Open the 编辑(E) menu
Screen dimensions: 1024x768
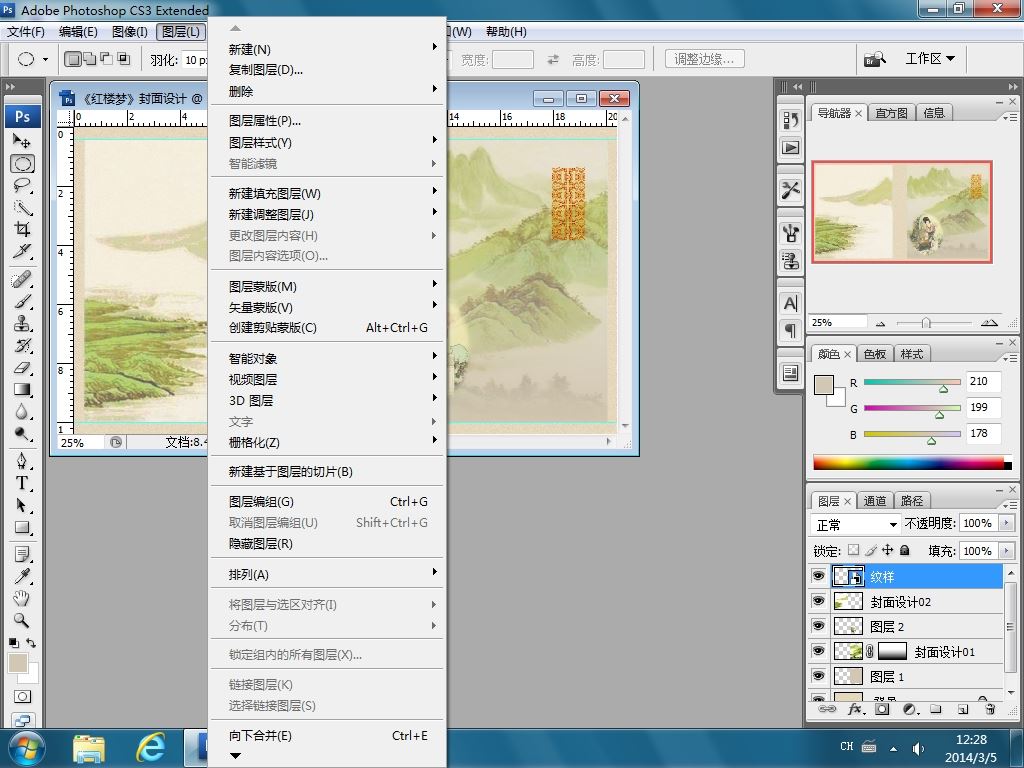point(78,31)
